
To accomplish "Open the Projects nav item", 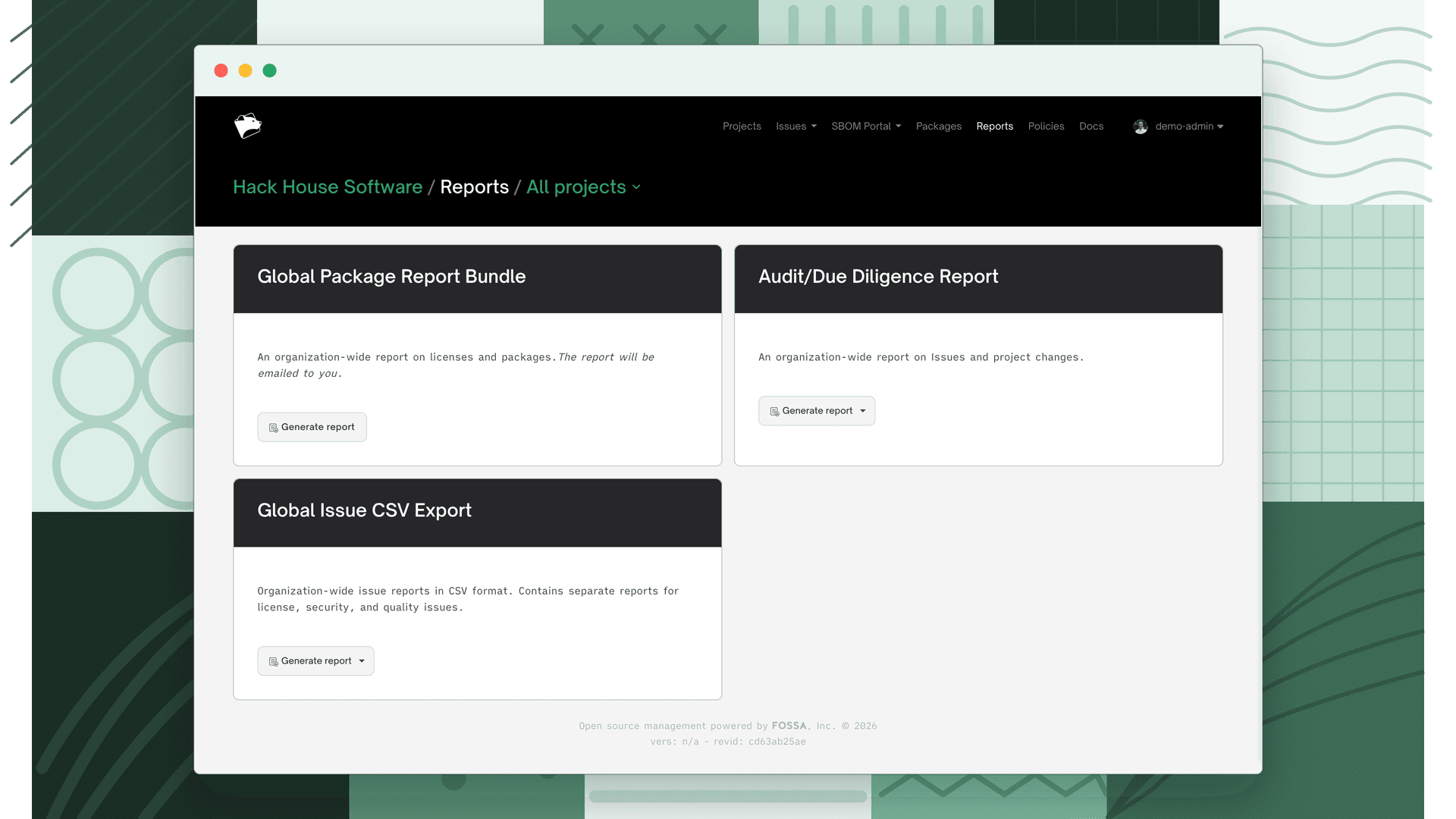I will click(x=742, y=126).
